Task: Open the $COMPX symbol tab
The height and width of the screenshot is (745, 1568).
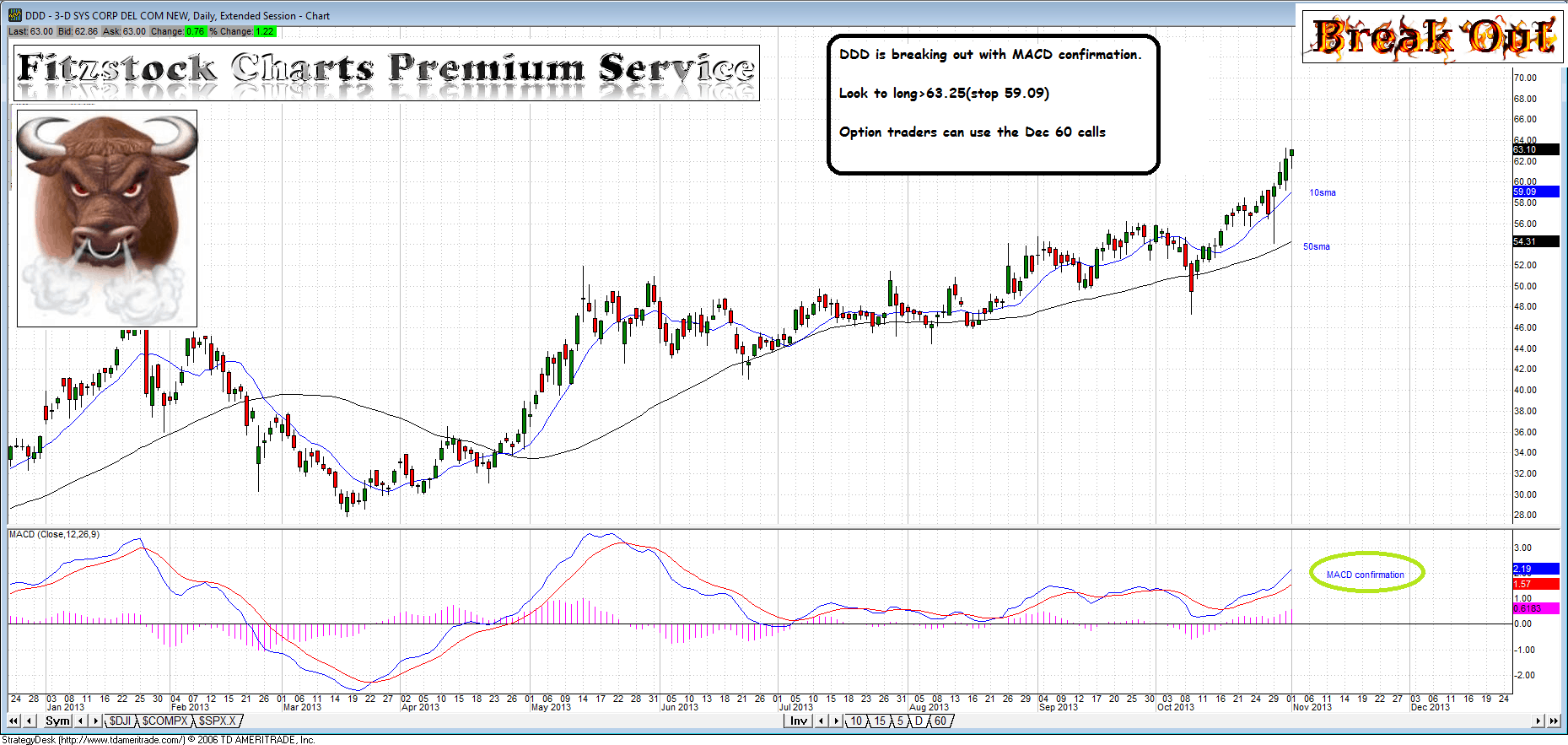Action: click(164, 721)
